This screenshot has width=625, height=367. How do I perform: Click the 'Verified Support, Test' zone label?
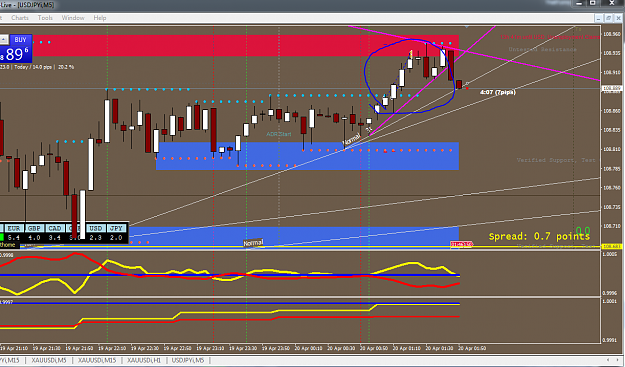coord(556,160)
